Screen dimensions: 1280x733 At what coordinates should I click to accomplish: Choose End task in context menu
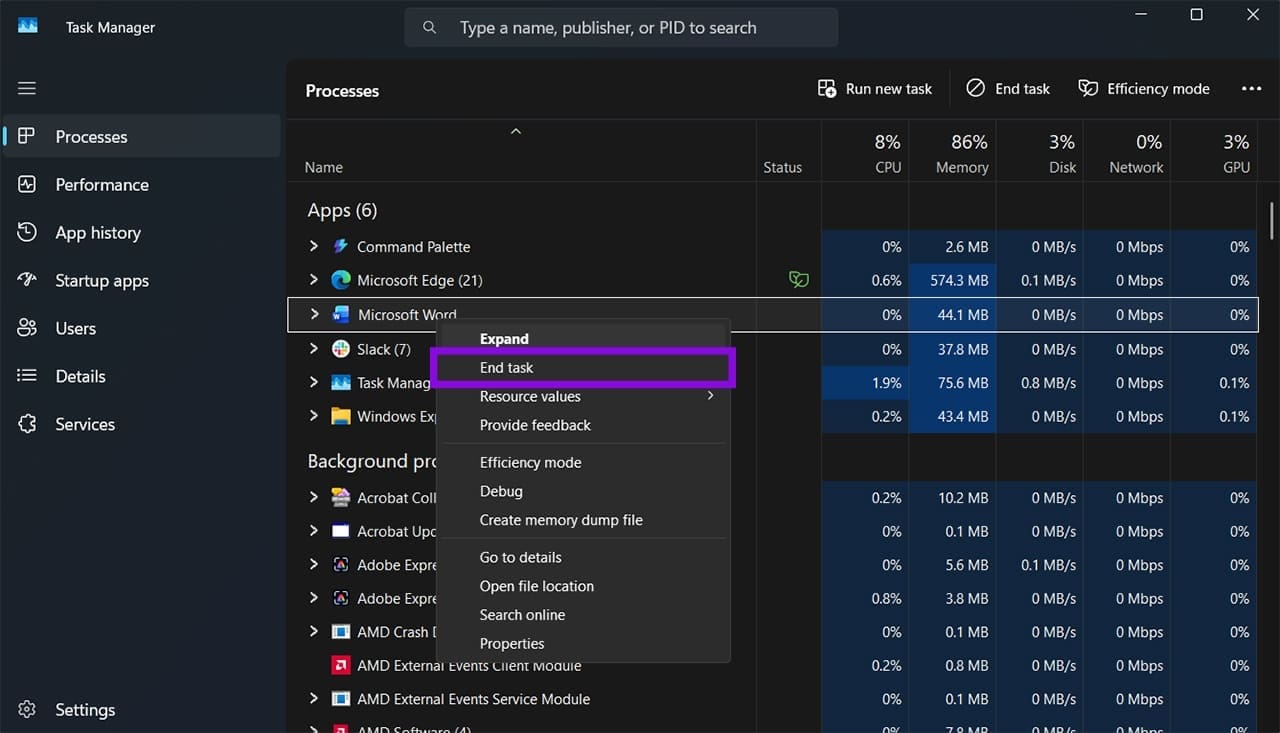click(583, 368)
